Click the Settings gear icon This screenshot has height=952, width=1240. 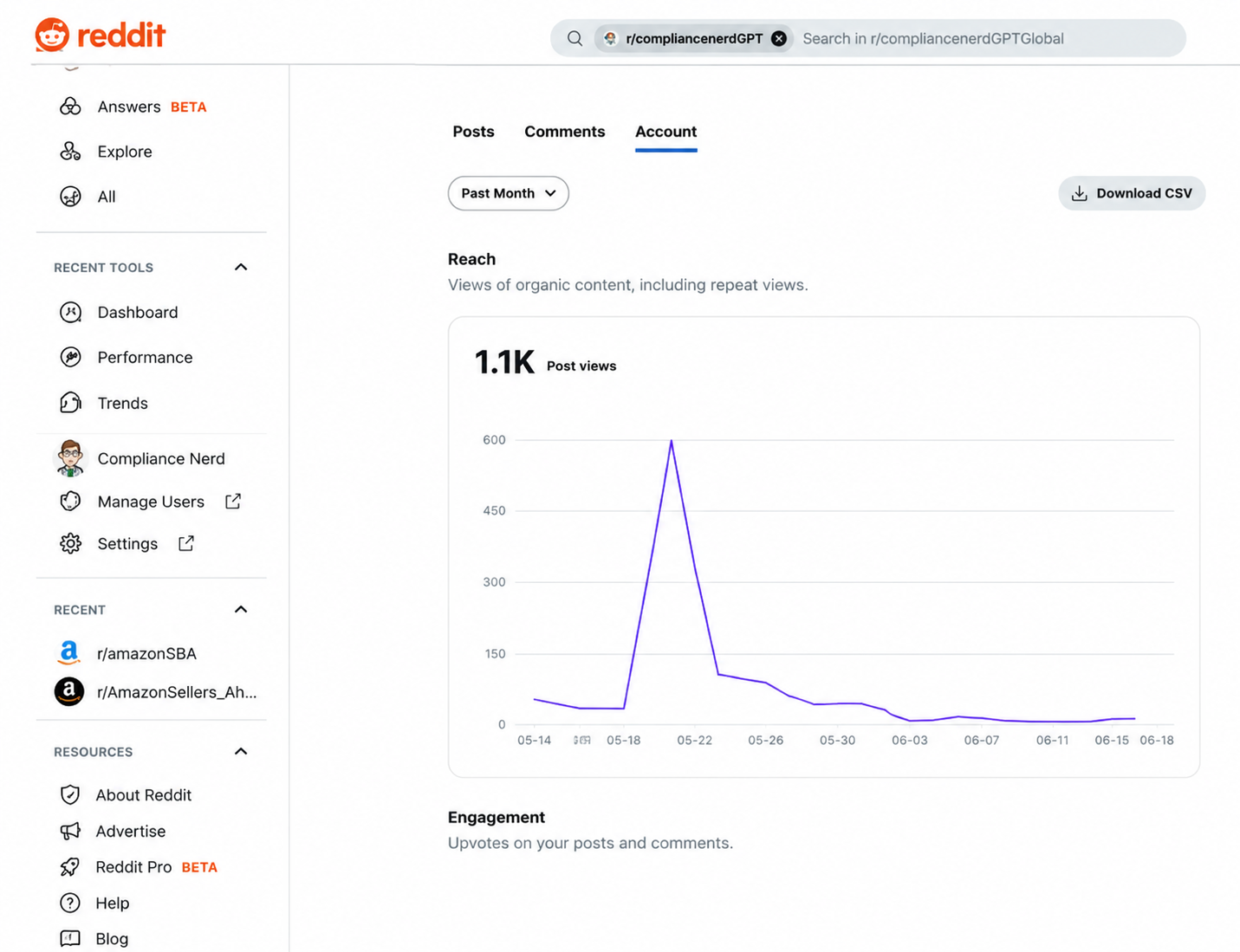click(x=70, y=543)
